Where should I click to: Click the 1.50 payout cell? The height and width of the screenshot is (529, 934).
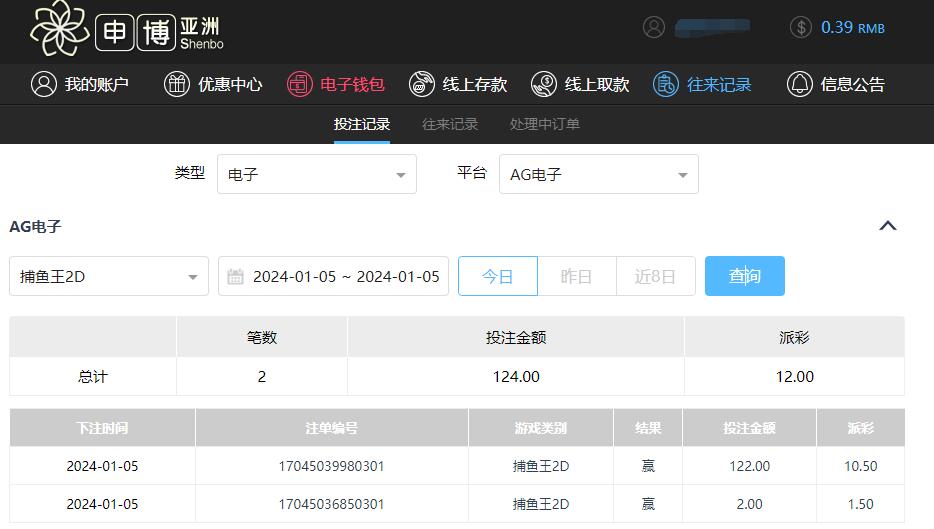[x=861, y=504]
